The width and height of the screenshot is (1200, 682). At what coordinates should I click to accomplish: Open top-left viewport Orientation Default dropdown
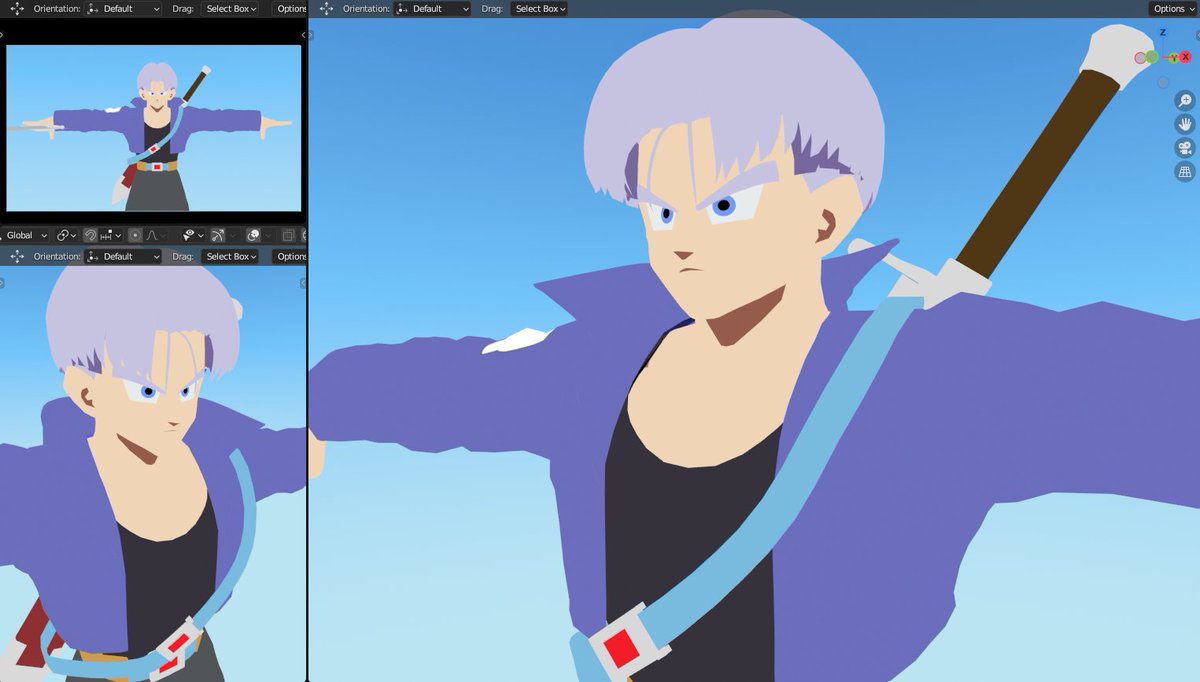click(123, 8)
